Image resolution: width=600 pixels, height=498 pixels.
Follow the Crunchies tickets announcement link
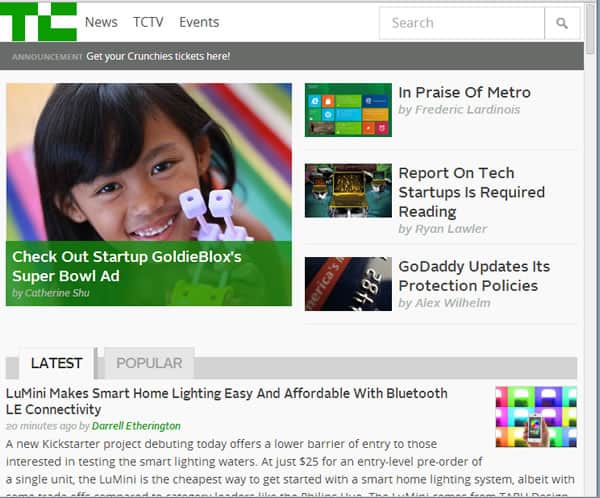pyautogui.click(x=158, y=56)
